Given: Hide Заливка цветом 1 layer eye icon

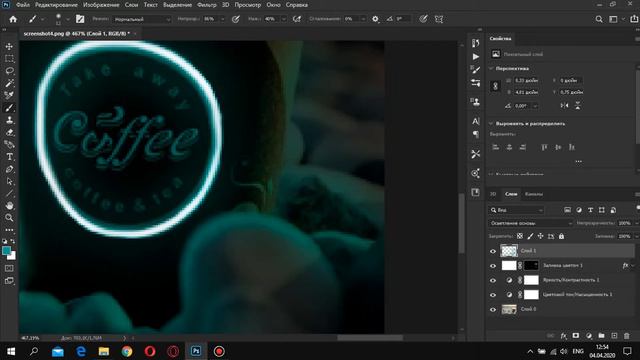Looking at the screenshot, I should (x=493, y=266).
